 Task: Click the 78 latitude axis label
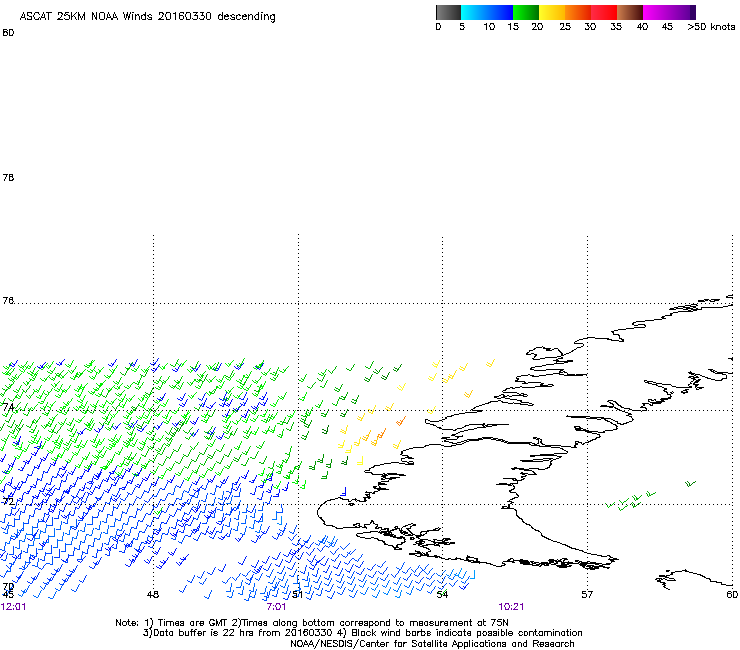(8, 178)
